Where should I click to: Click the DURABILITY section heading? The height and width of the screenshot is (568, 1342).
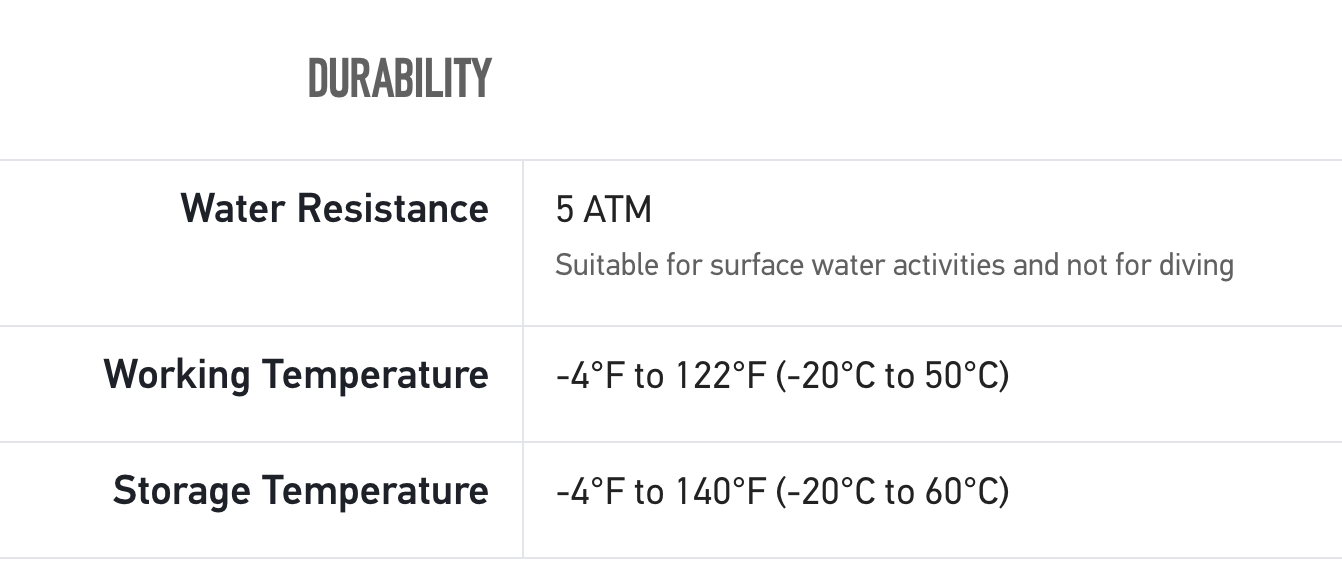point(399,79)
